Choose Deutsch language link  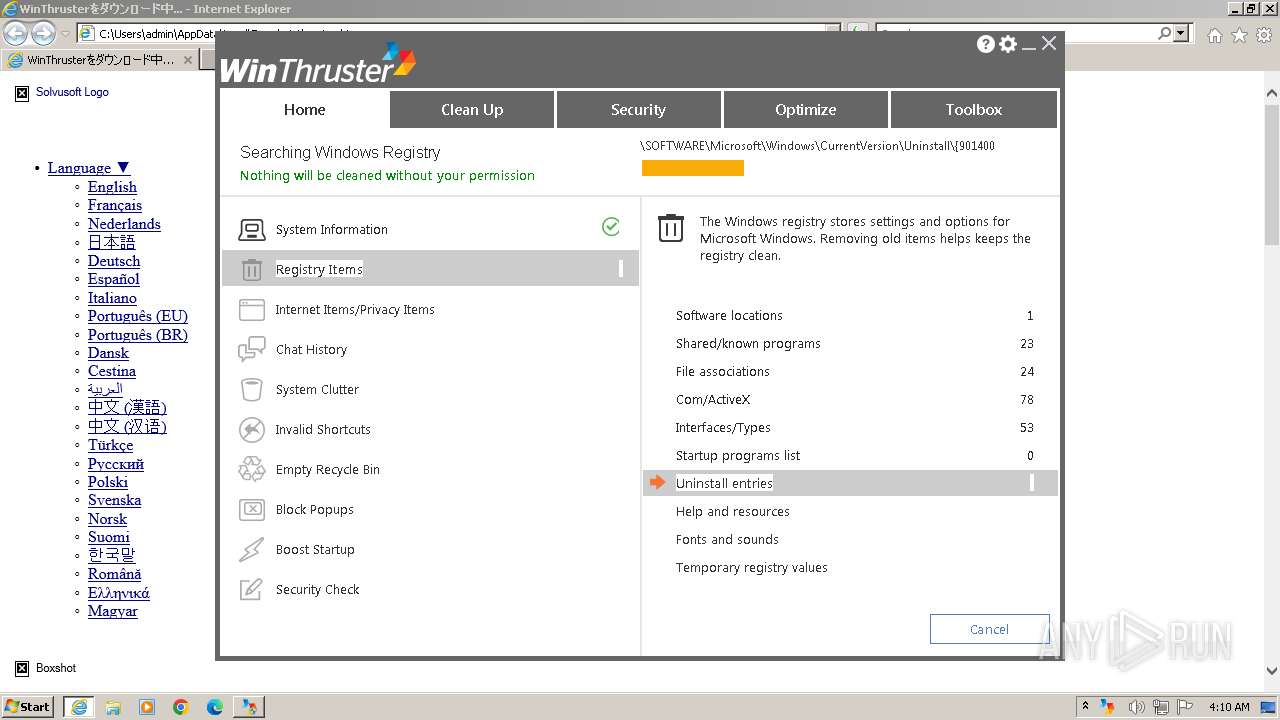pyautogui.click(x=114, y=261)
